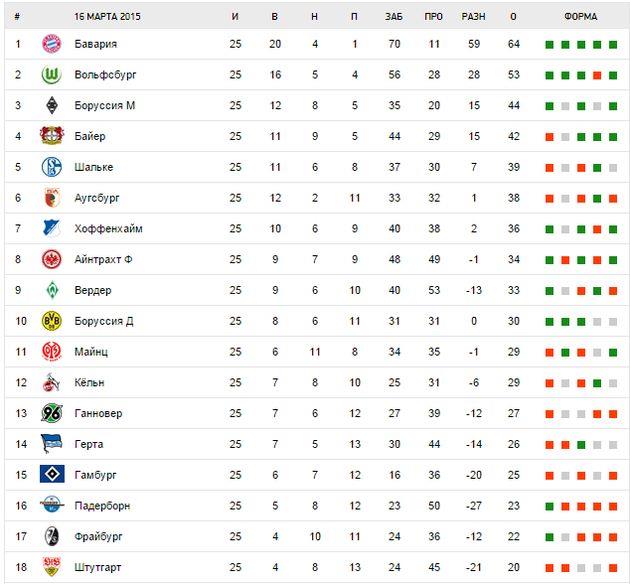Image resolution: width=630 pixels, height=584 pixels.
Task: Click the Wolfsburg club logo
Action: point(51,75)
